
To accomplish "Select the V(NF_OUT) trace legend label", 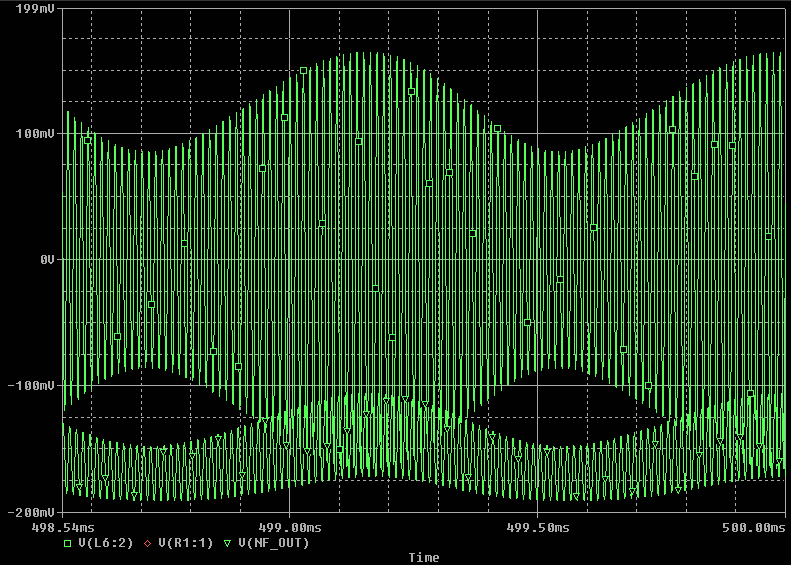I will [x=273, y=543].
